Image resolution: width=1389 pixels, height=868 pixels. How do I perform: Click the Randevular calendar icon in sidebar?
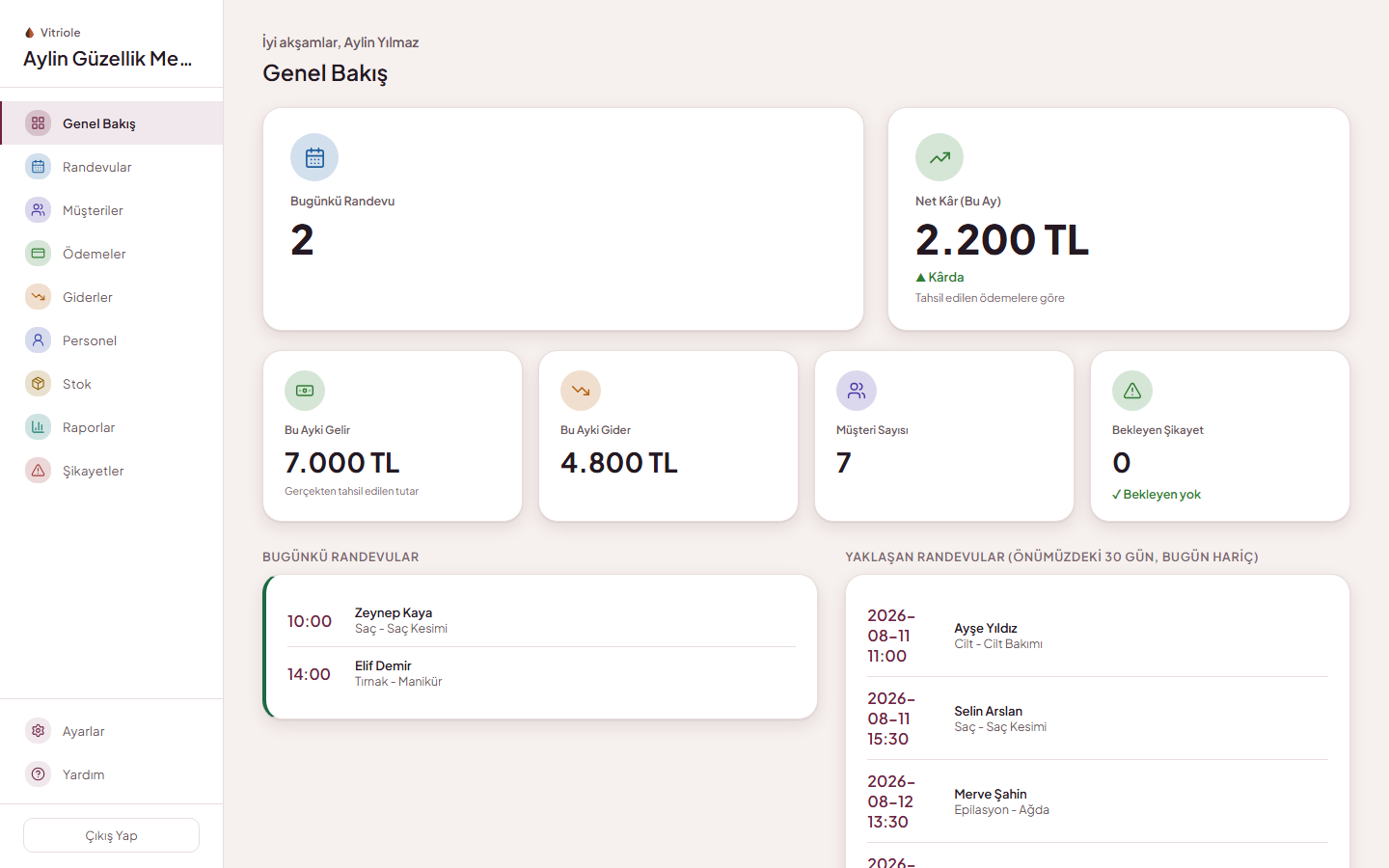tap(38, 167)
